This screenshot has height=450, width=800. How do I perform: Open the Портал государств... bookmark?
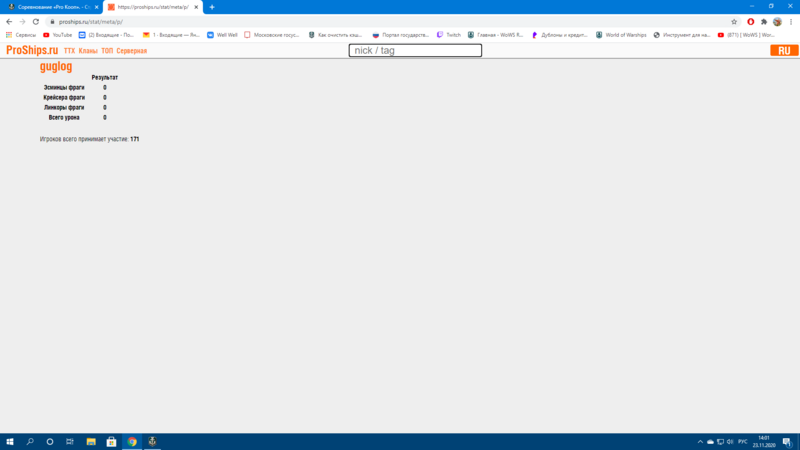click(401, 35)
